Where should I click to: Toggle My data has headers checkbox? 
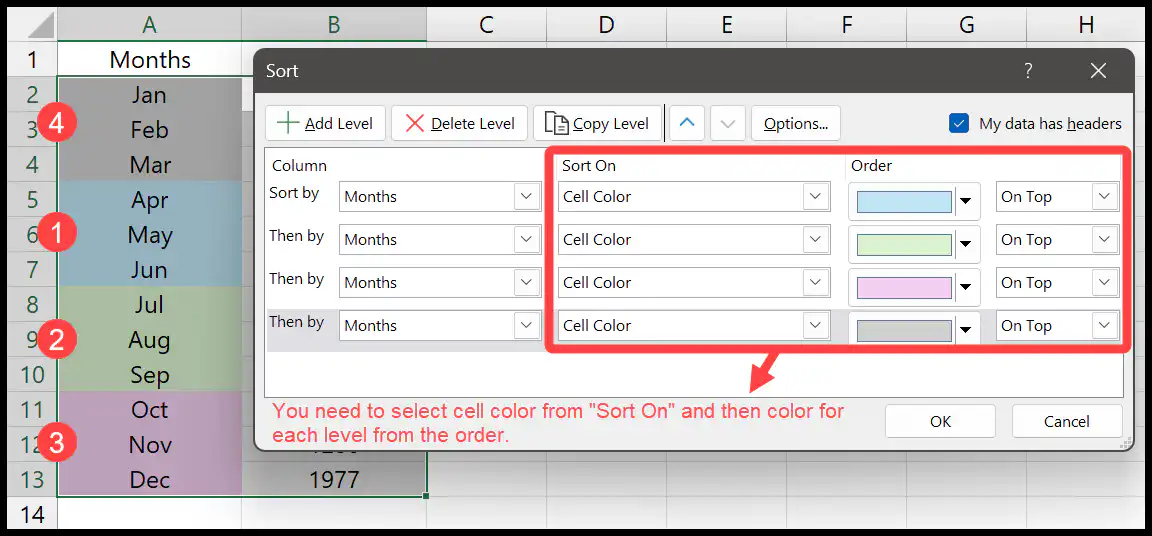(959, 123)
